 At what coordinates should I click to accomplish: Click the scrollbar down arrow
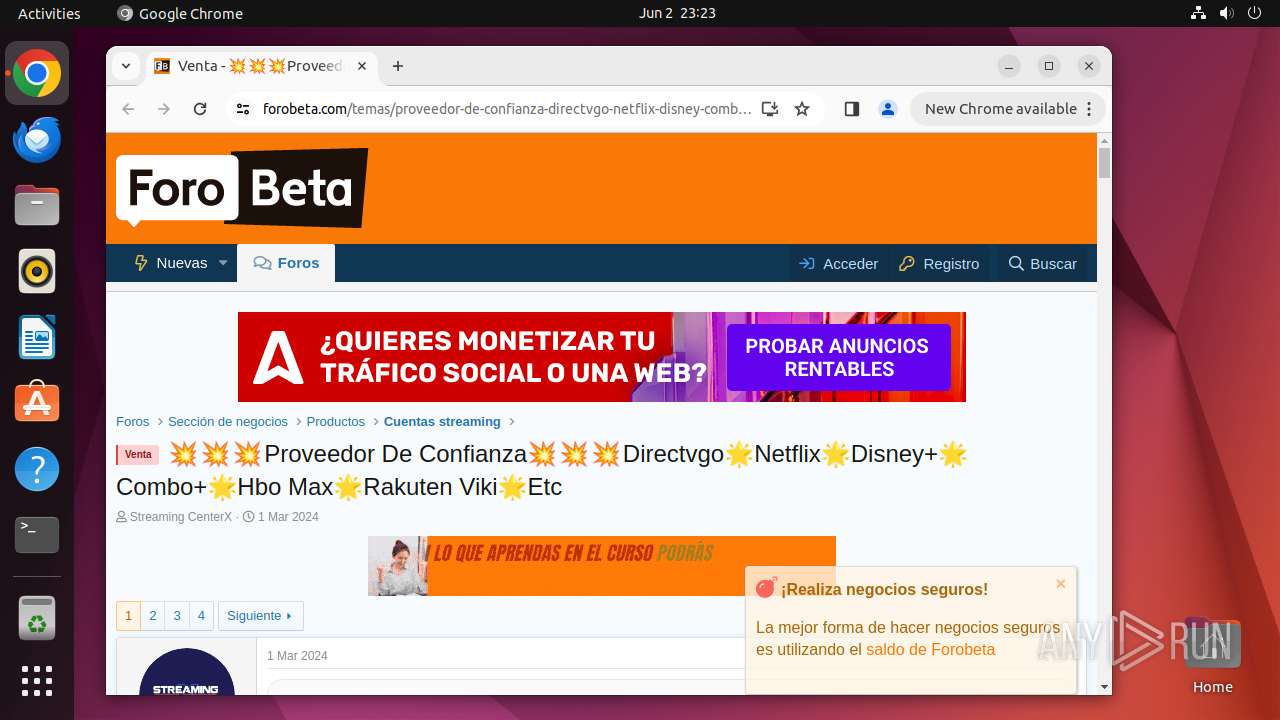click(x=1104, y=687)
